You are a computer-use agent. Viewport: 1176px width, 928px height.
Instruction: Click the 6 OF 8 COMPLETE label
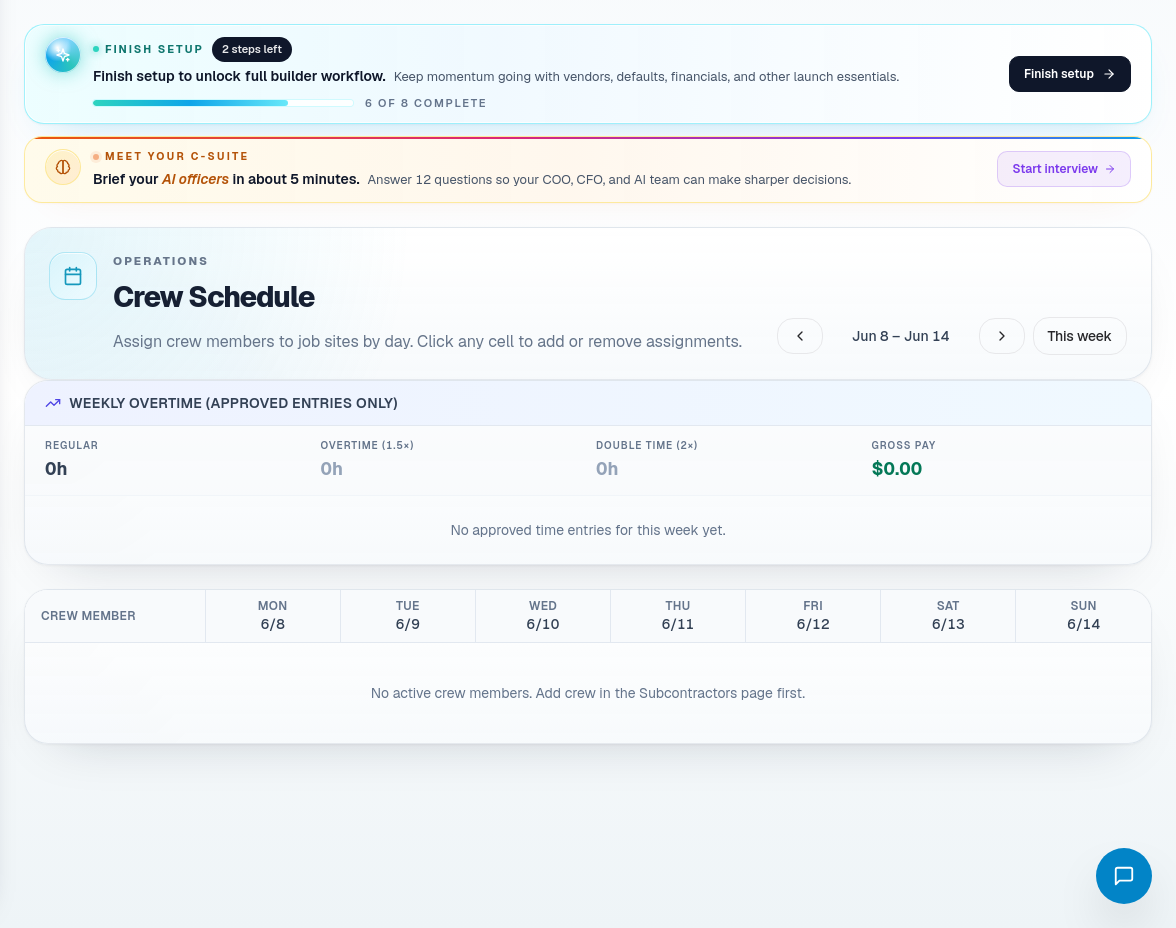click(425, 104)
